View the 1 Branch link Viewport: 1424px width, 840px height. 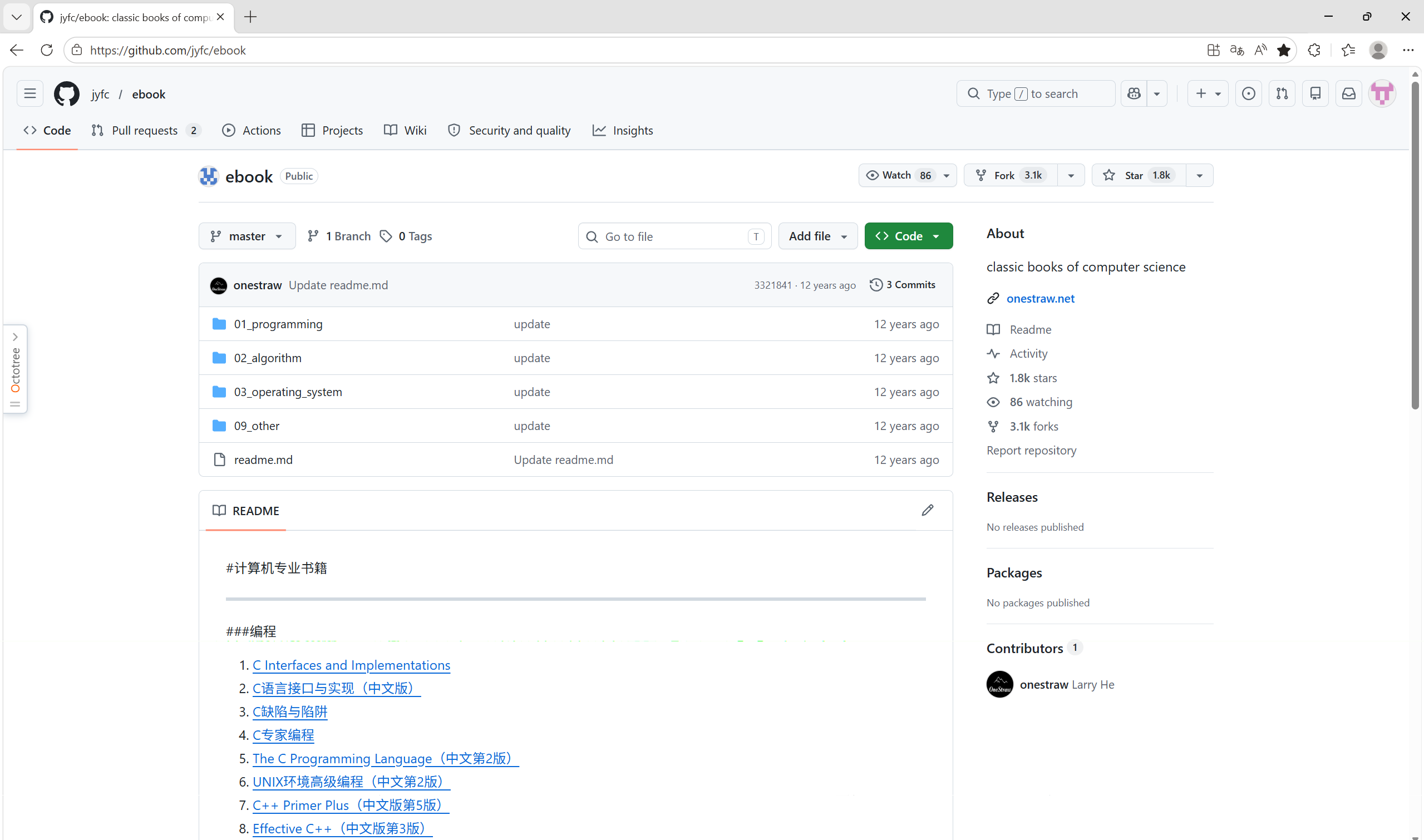coord(339,236)
